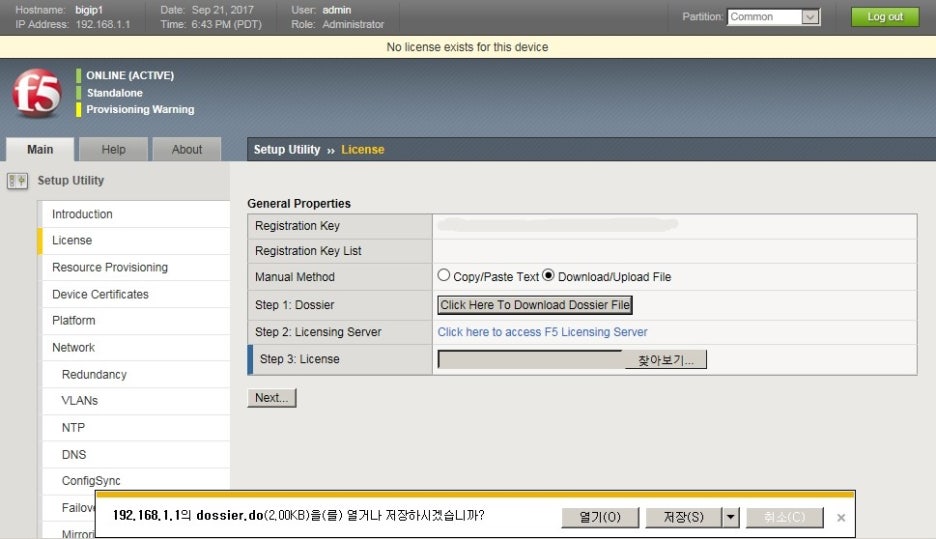
Task: Open the About tab
Action: tap(187, 150)
